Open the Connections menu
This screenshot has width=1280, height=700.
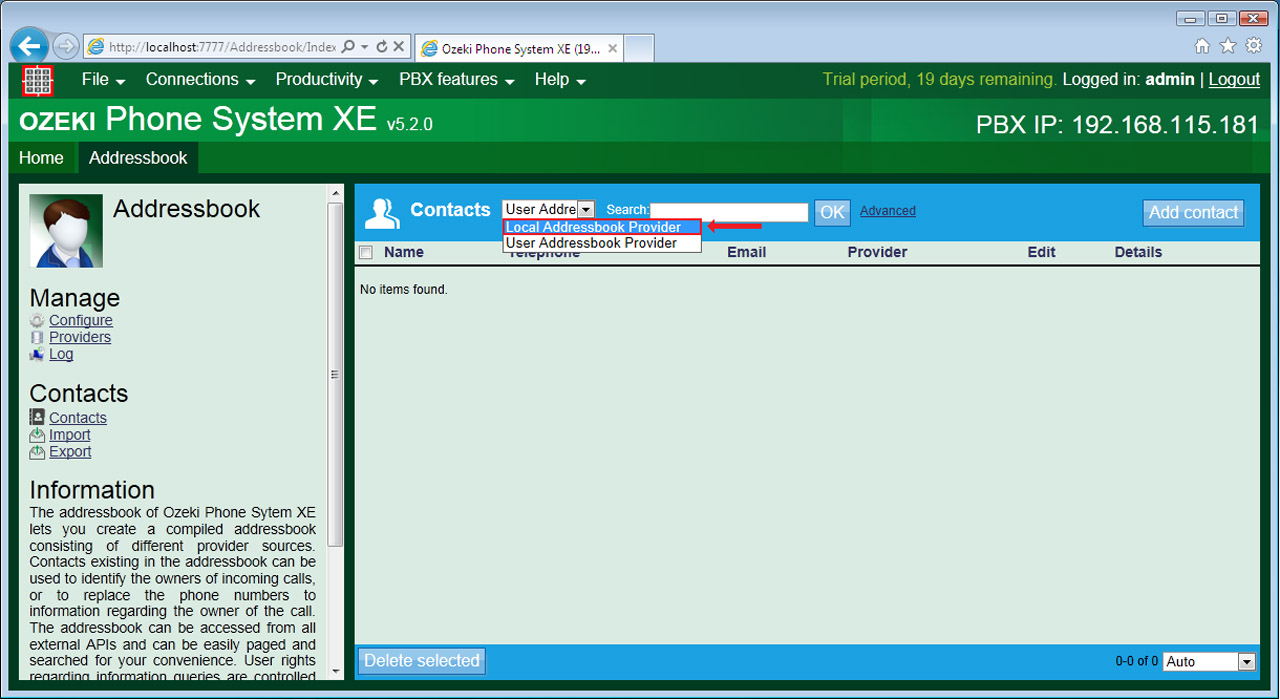point(200,80)
